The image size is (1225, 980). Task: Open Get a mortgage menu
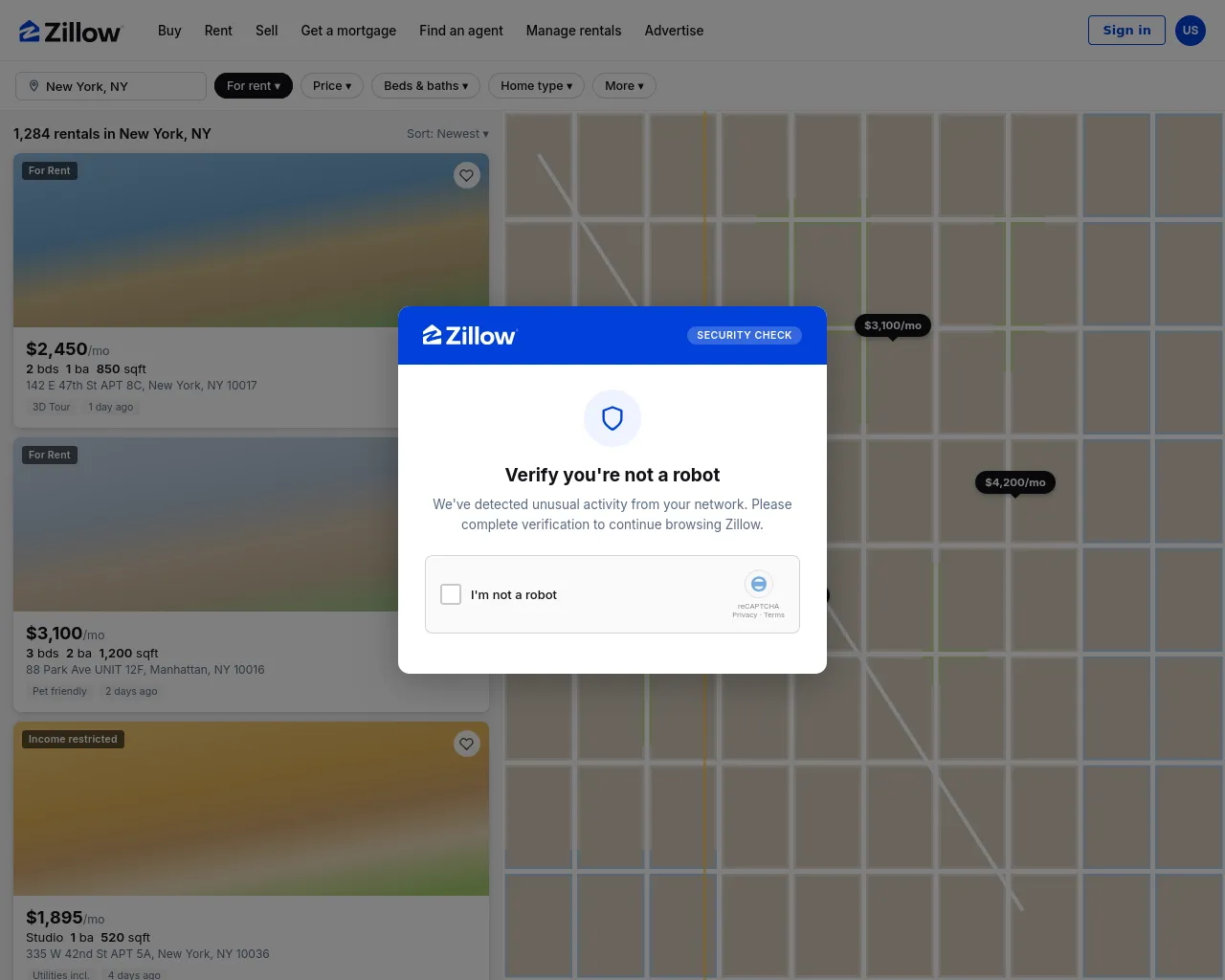(x=348, y=31)
